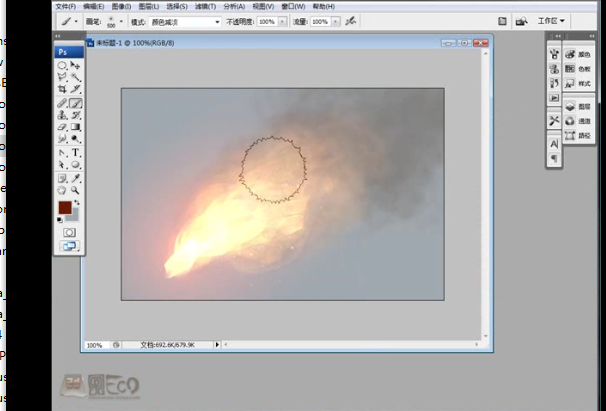Choose the Horizontal Type tool
Viewport: 606px width, 411px height.
(76, 152)
